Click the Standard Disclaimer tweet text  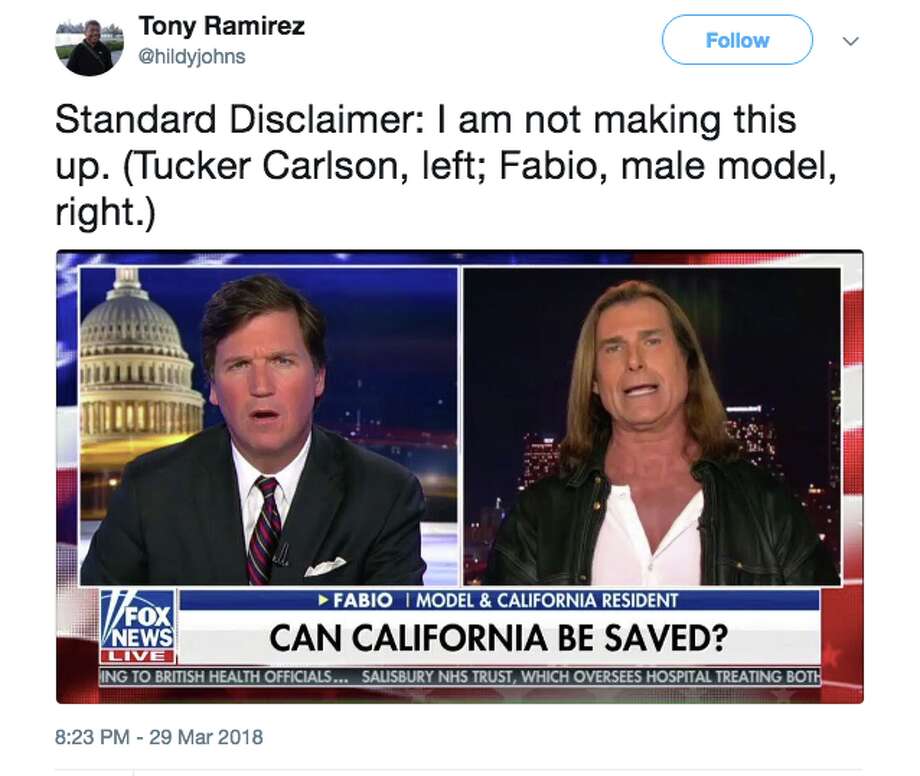coord(446,165)
